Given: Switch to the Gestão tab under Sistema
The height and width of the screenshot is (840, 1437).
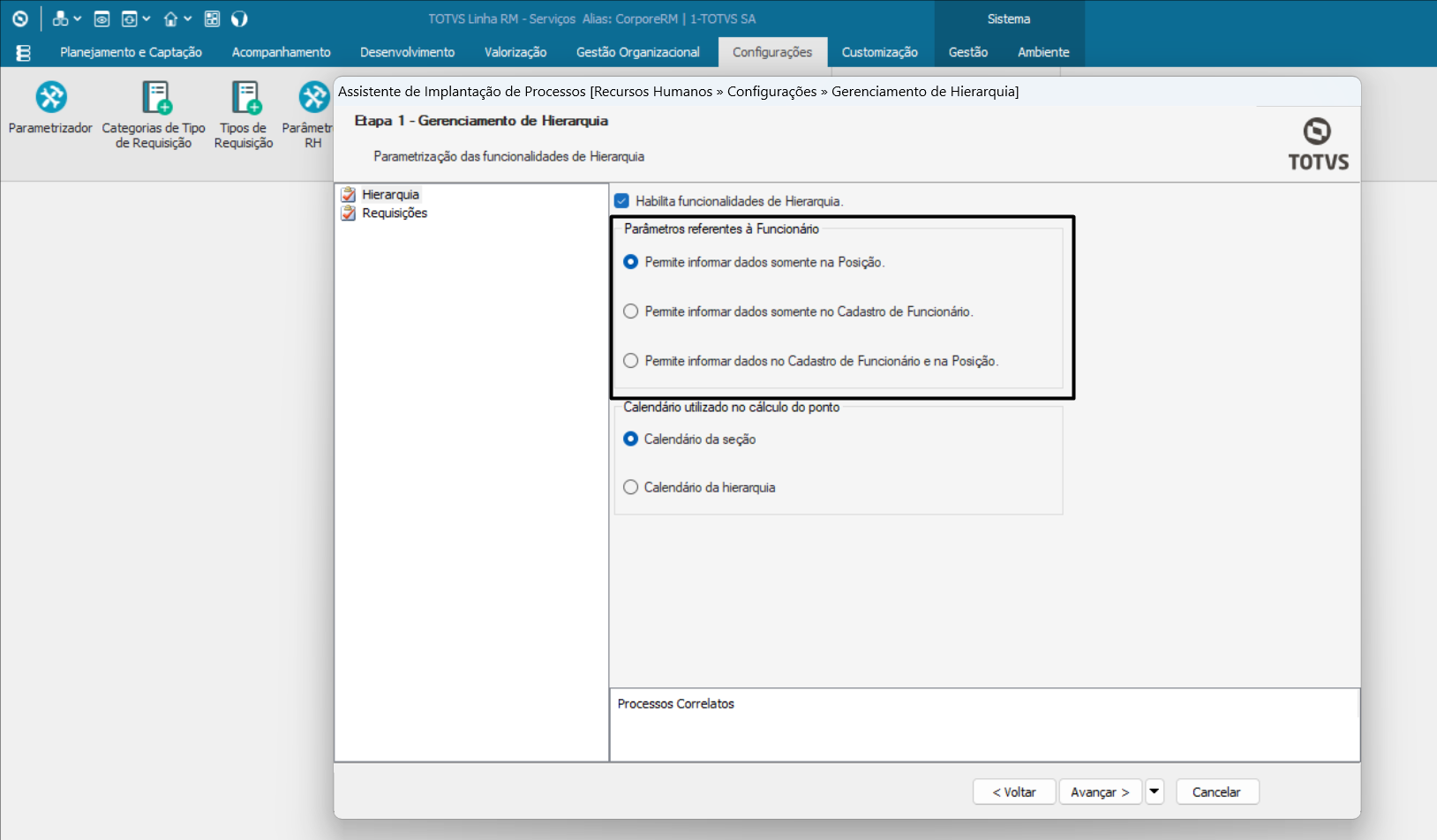Looking at the screenshot, I should [968, 52].
